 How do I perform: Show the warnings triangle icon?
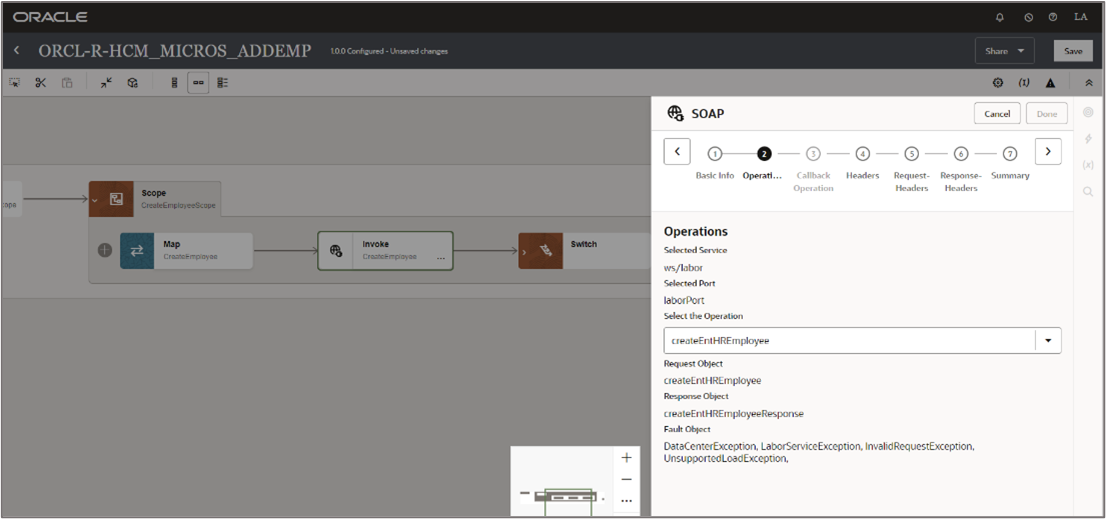click(x=1050, y=83)
